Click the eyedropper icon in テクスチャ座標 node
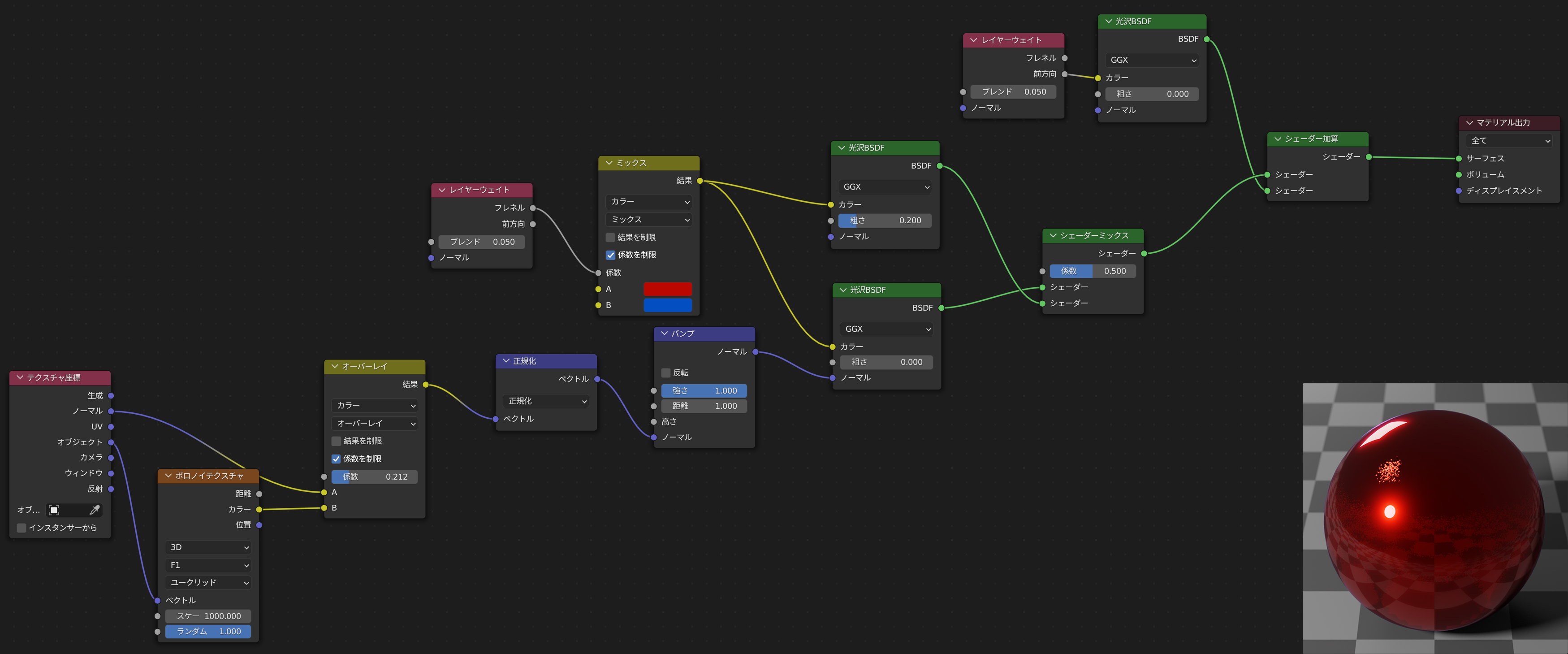Image resolution: width=1568 pixels, height=654 pixels. click(x=95, y=510)
